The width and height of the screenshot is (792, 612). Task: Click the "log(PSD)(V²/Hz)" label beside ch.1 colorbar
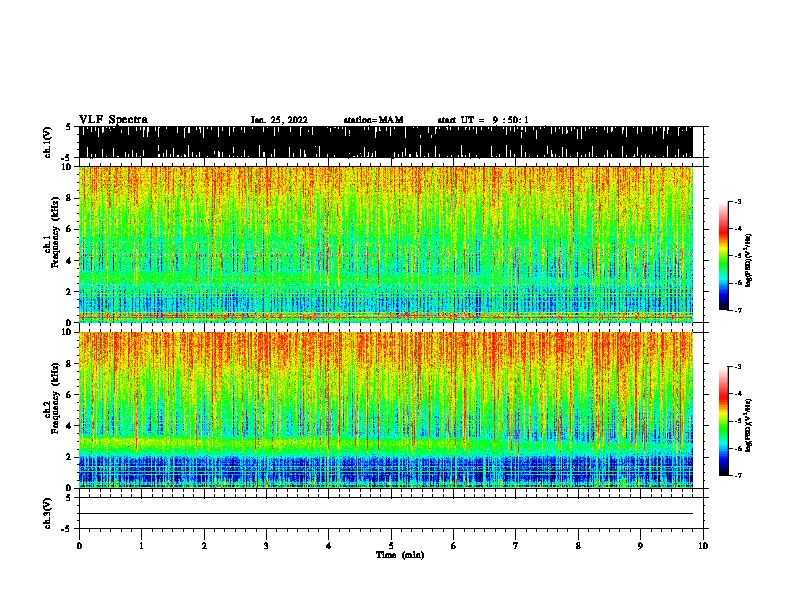pos(749,260)
